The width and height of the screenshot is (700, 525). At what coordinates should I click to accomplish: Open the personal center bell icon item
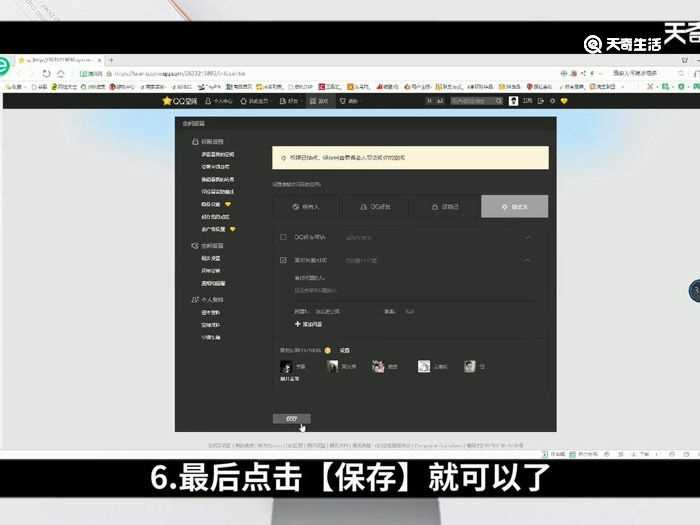pos(218,101)
